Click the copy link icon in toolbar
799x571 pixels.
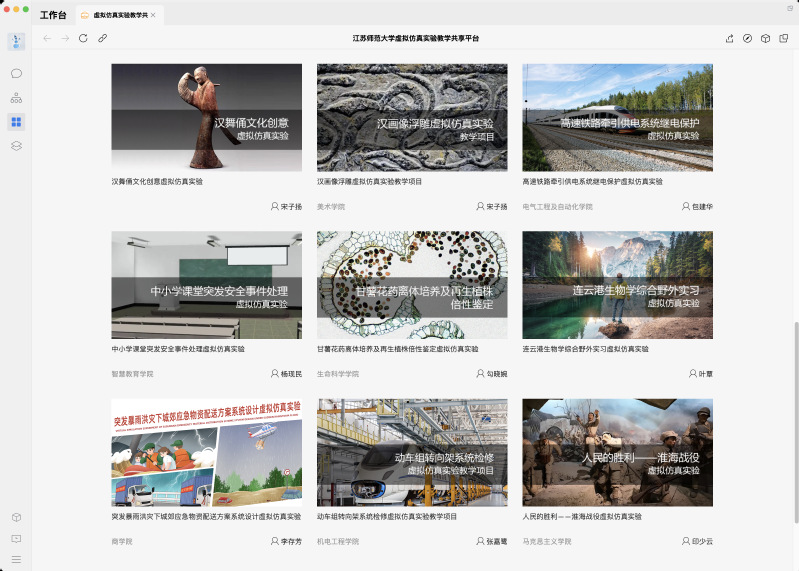(102, 38)
